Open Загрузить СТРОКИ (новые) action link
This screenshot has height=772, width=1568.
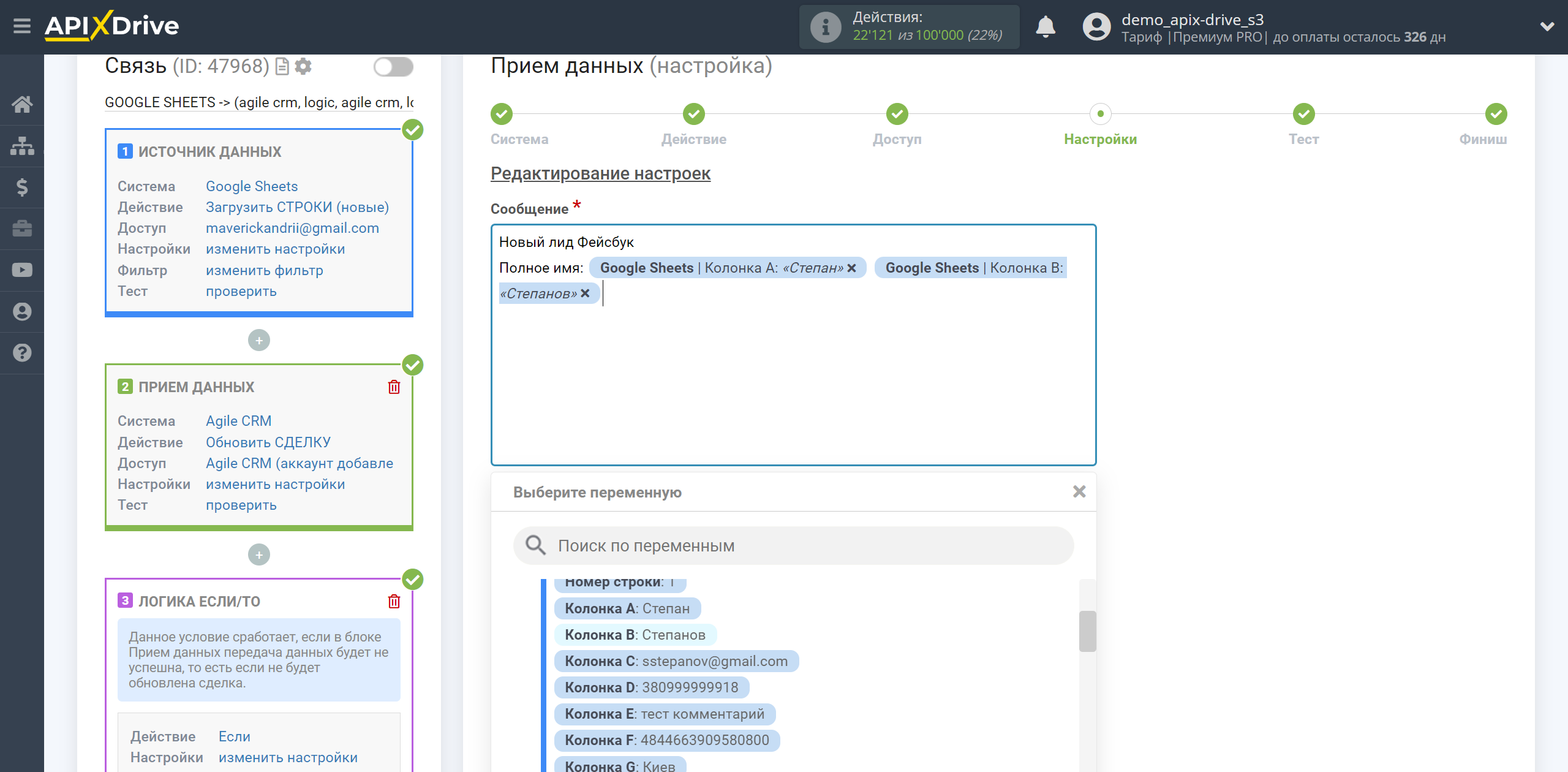(297, 207)
